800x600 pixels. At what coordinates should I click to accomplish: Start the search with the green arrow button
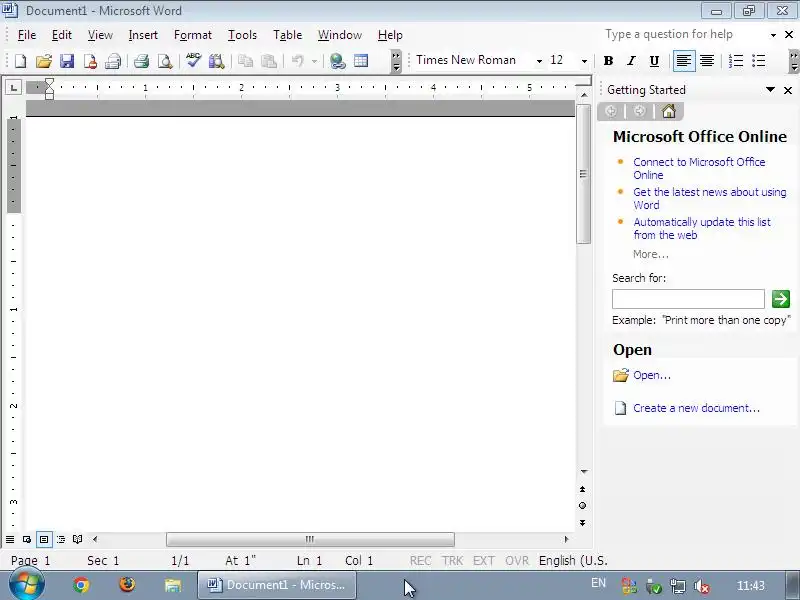[x=781, y=299]
